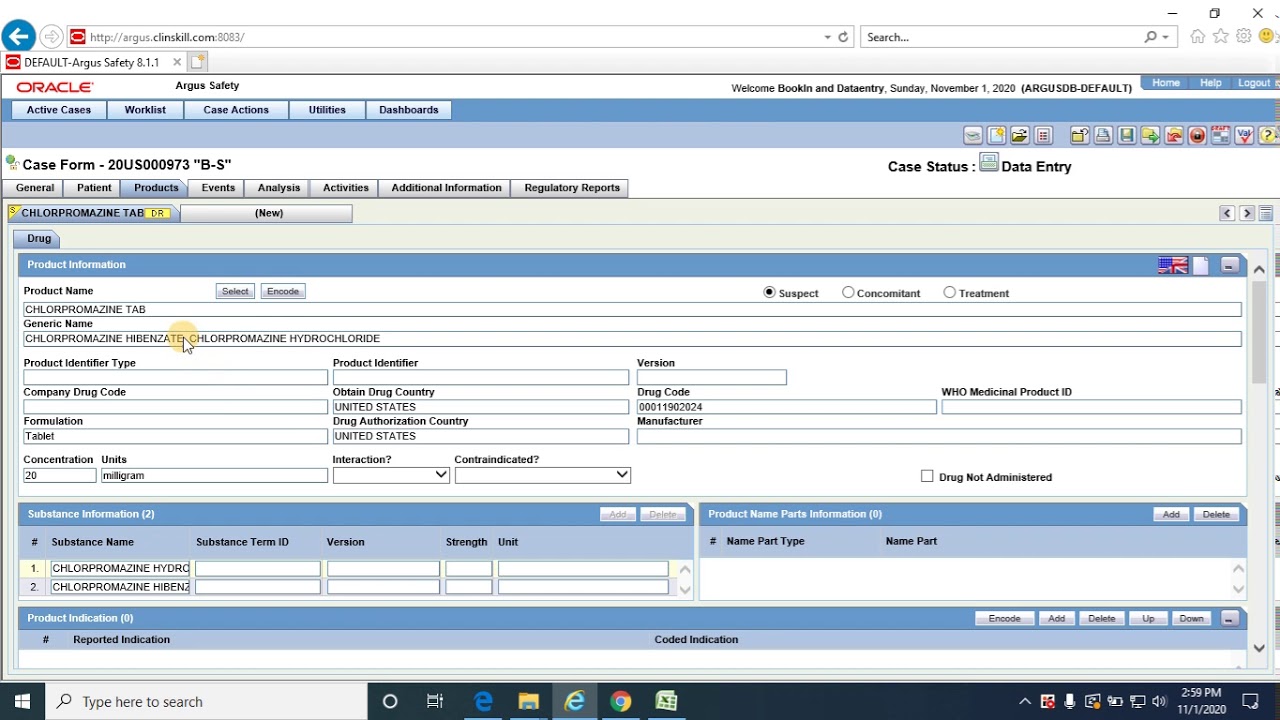The image size is (1280, 720).
Task: Click the print case icon
Action: pos(1103,136)
